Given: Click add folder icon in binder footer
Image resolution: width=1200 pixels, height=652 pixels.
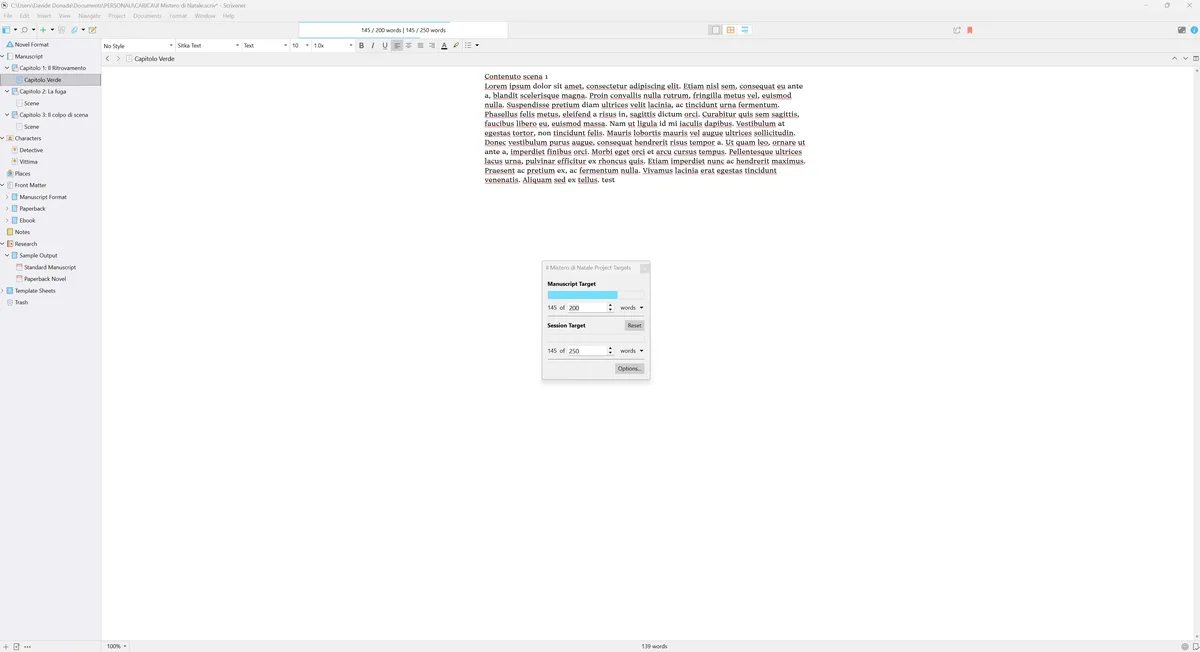Looking at the screenshot, I should tap(16, 646).
